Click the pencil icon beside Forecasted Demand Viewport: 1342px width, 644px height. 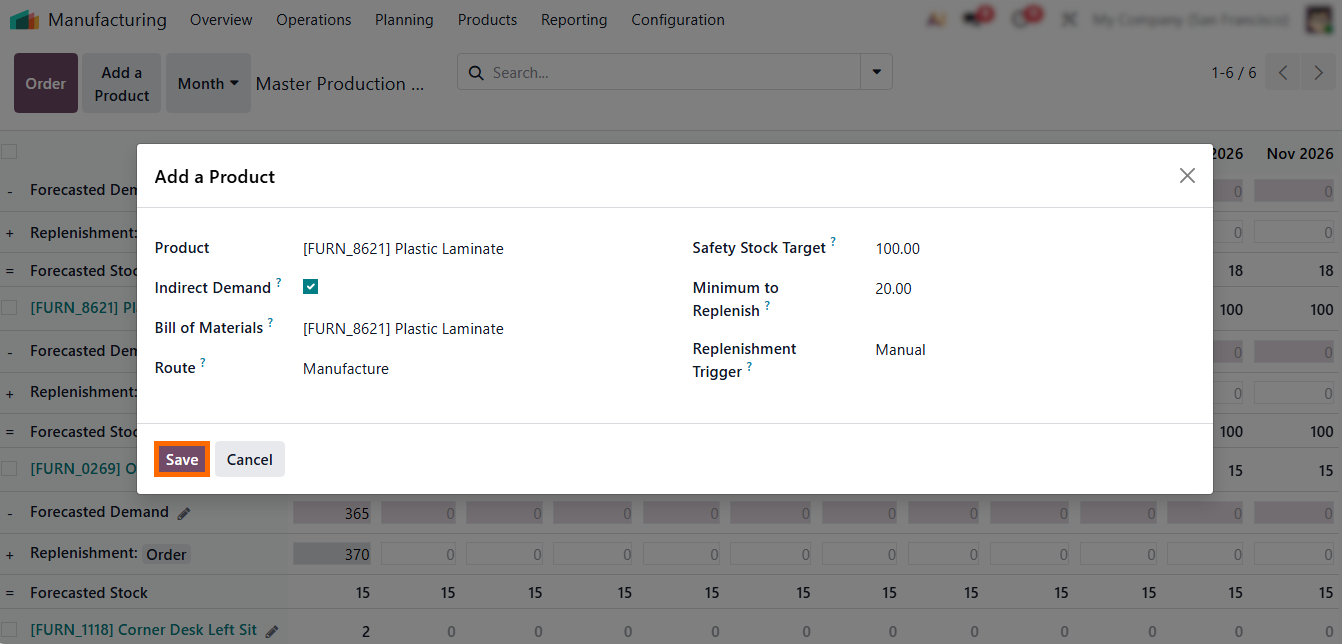(x=184, y=513)
